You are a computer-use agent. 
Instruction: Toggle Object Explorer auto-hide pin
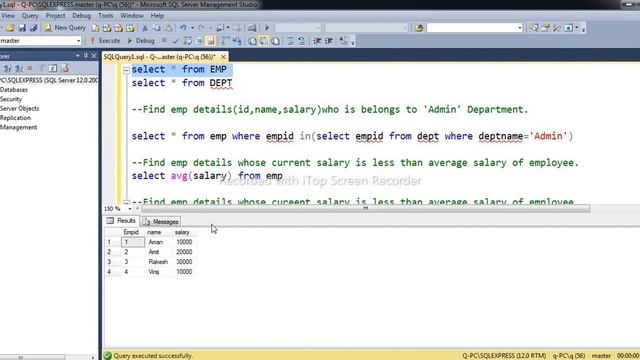click(x=86, y=56)
